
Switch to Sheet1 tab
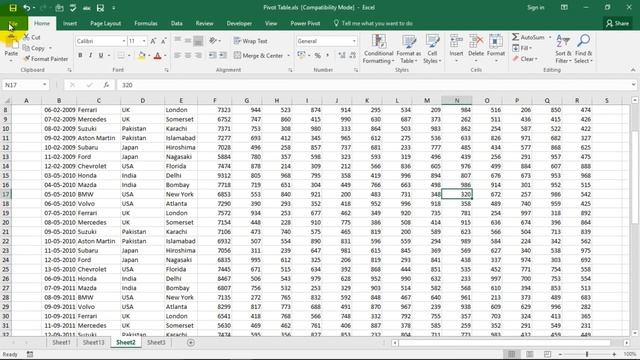[61, 342]
